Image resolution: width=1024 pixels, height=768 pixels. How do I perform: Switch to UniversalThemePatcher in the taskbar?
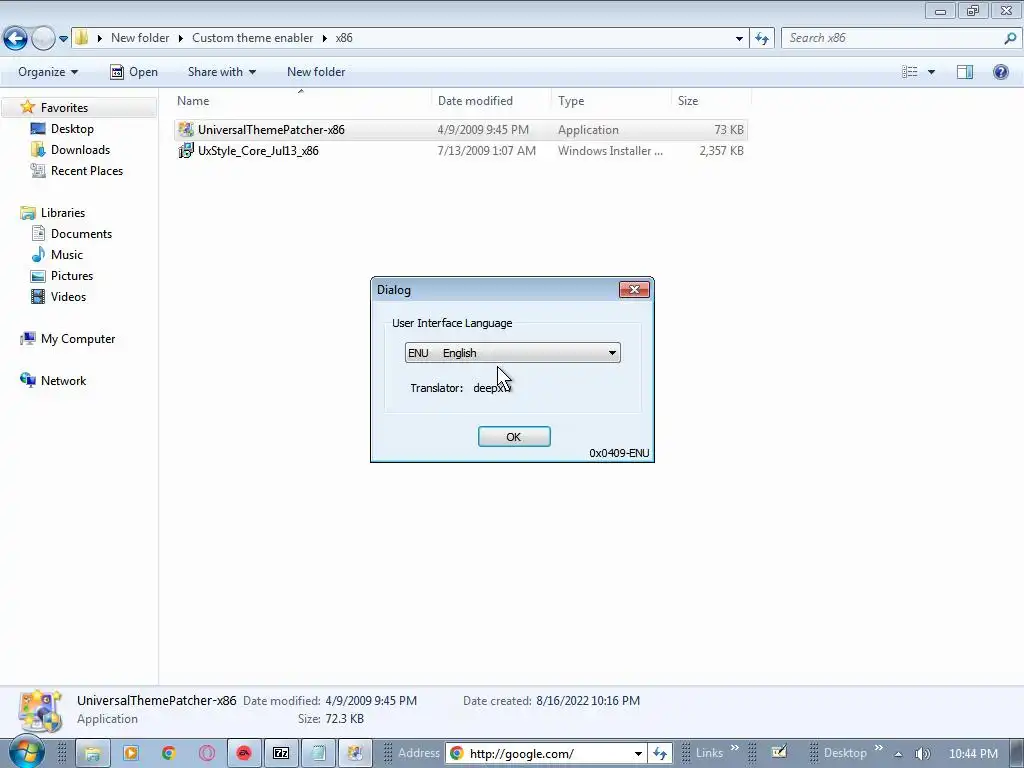pyautogui.click(x=355, y=753)
